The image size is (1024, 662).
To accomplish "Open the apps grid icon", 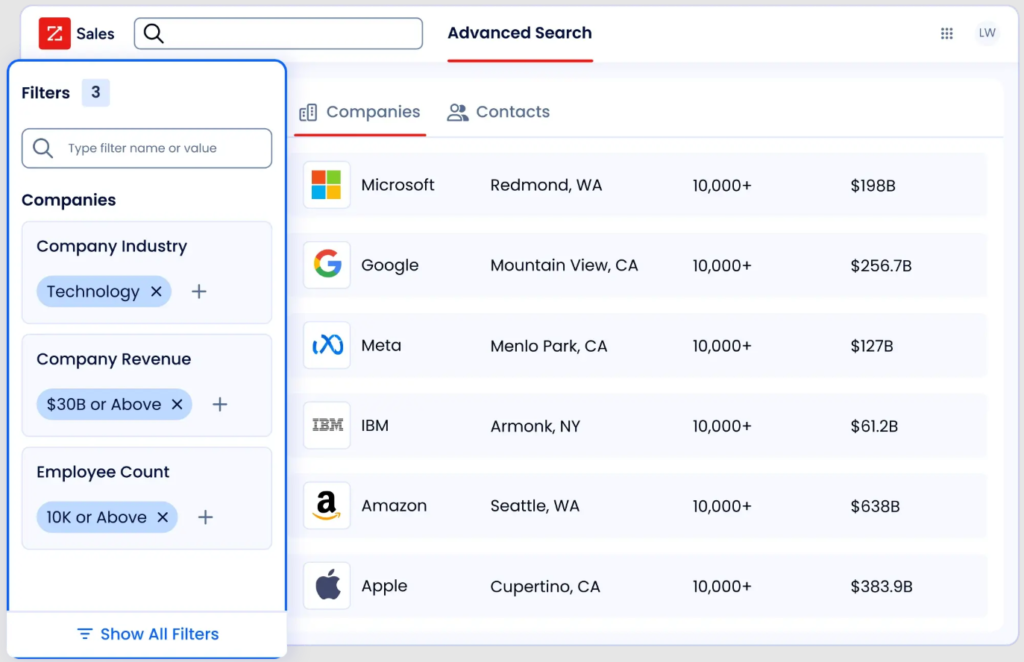I will tap(946, 33).
